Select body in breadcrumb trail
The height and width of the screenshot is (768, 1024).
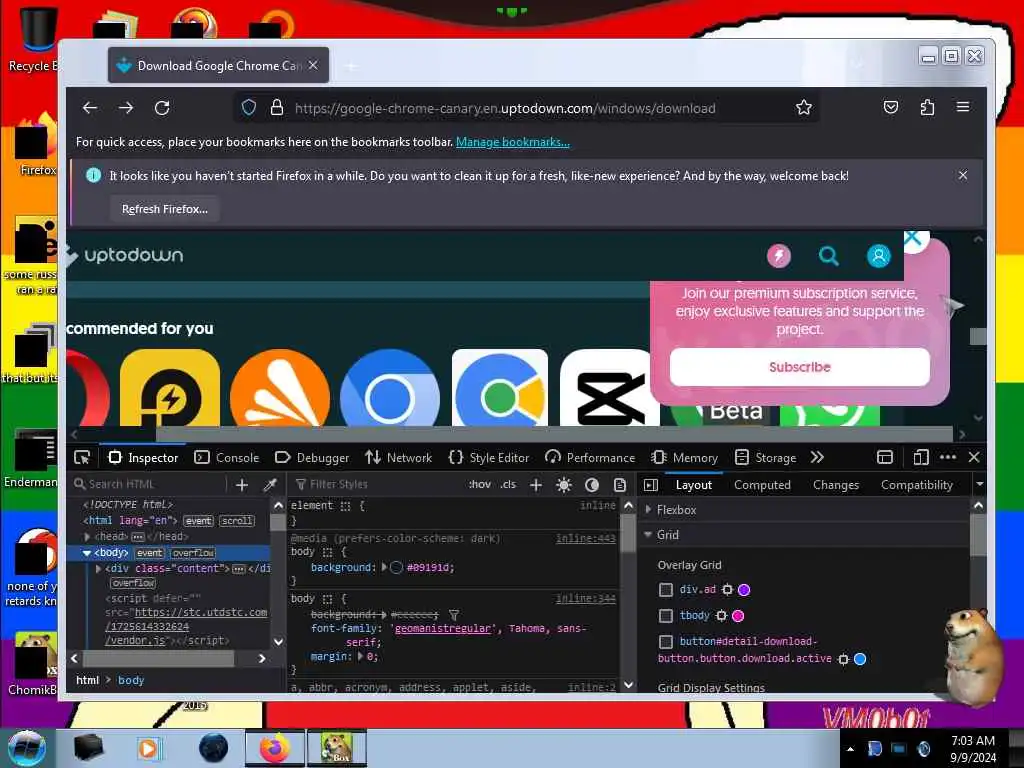(x=131, y=680)
